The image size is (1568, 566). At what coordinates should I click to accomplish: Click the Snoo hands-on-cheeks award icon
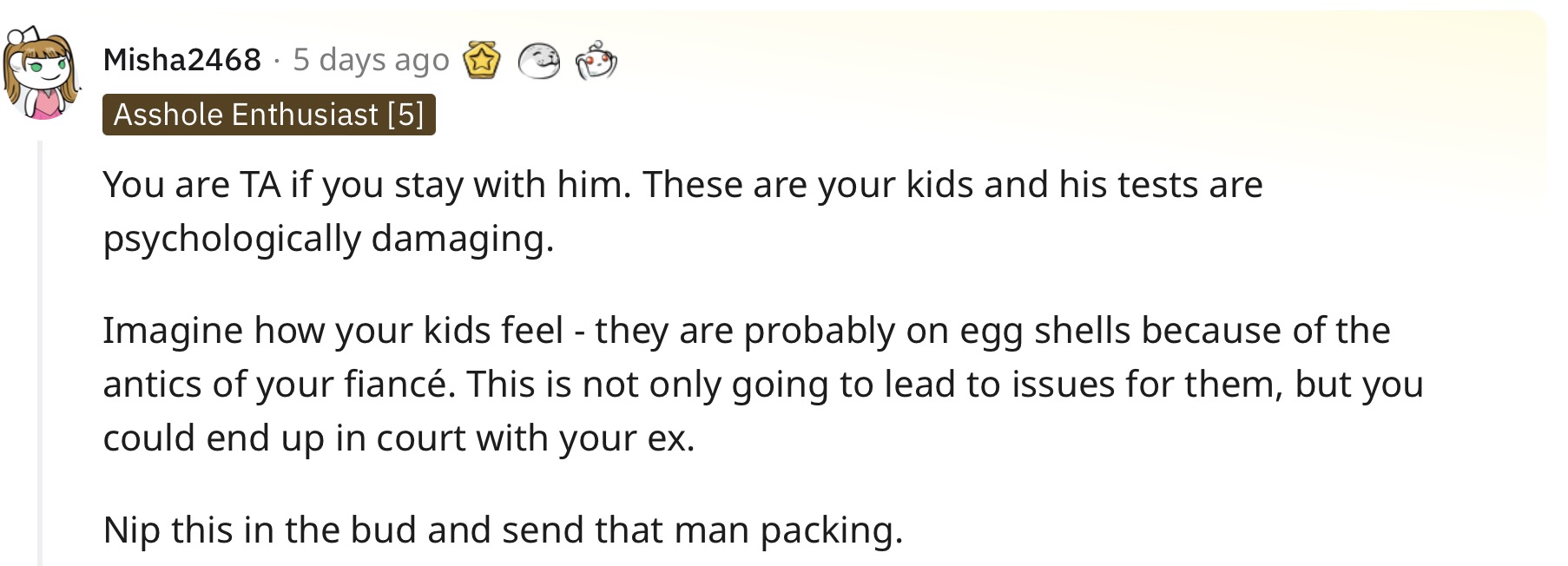pos(596,61)
